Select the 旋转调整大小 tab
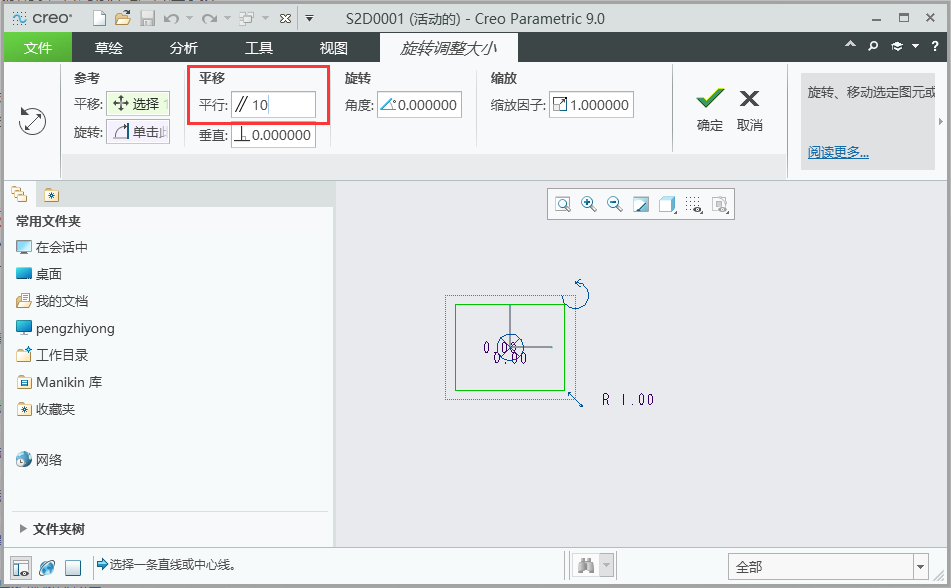Image resolution: width=951 pixels, height=588 pixels. pos(449,47)
